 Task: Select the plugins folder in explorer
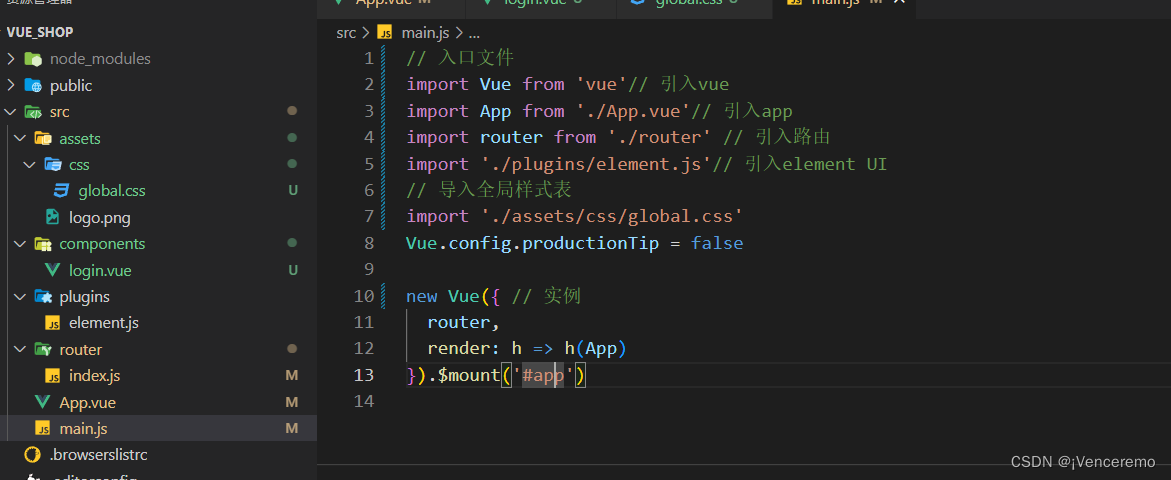click(84, 297)
